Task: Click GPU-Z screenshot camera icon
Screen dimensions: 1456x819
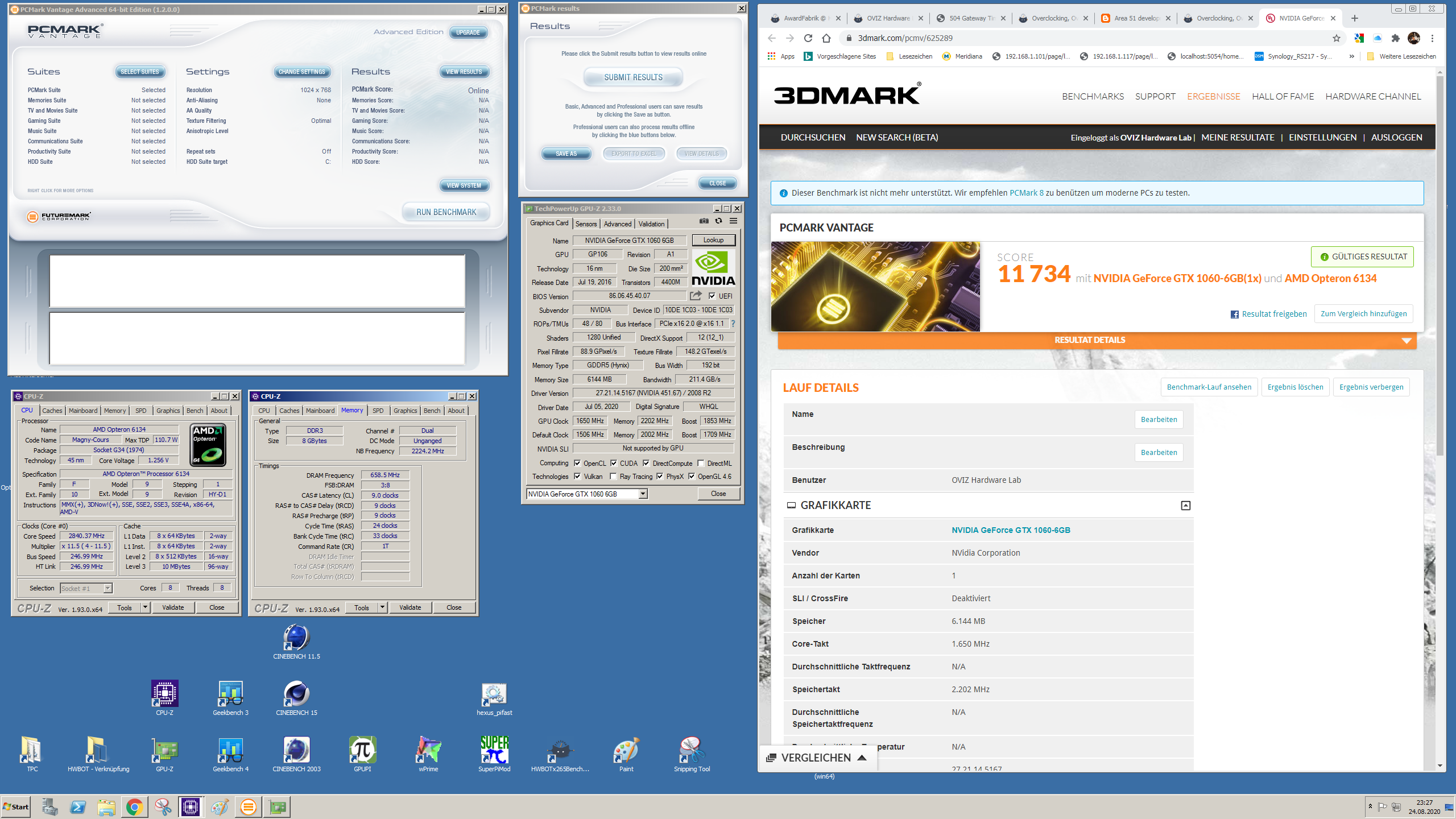Action: (x=704, y=221)
